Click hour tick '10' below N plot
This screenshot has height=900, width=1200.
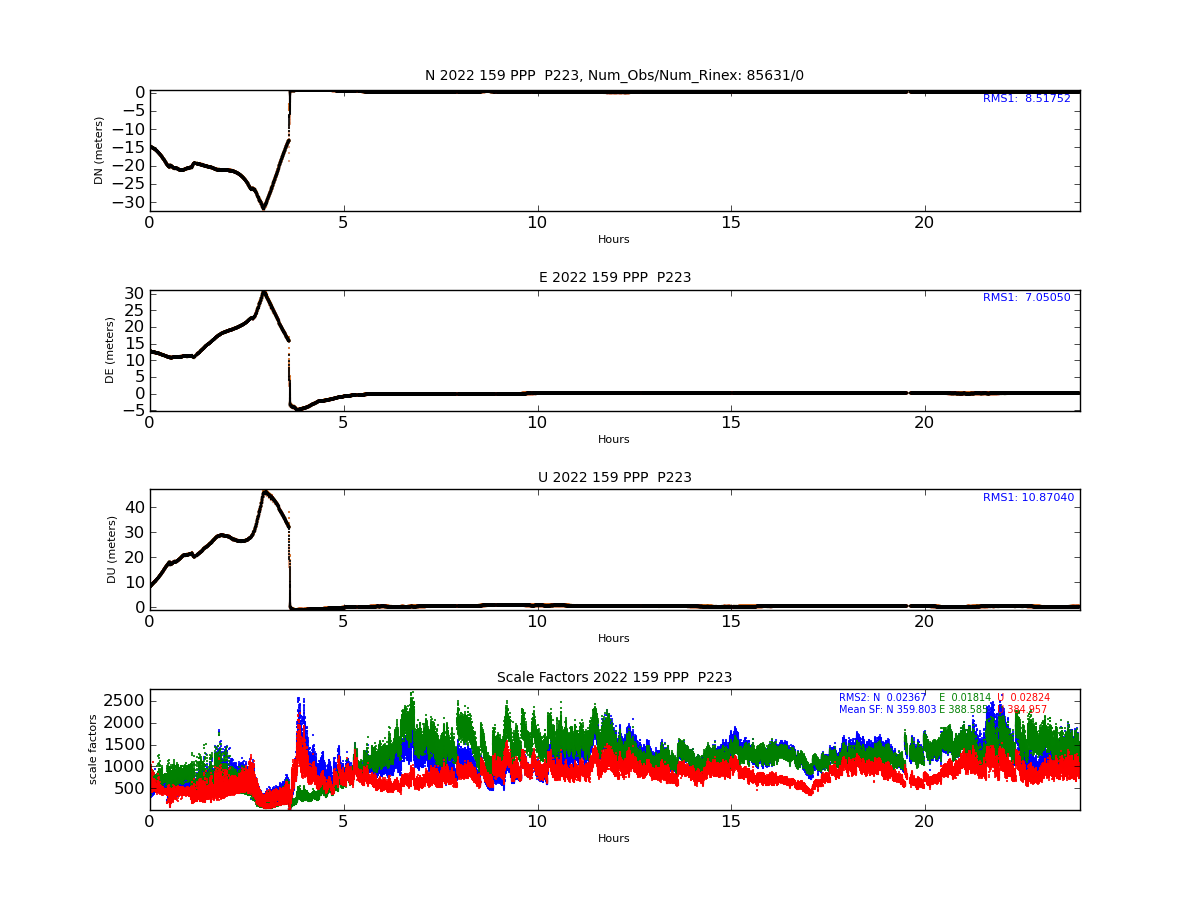pyautogui.click(x=537, y=223)
